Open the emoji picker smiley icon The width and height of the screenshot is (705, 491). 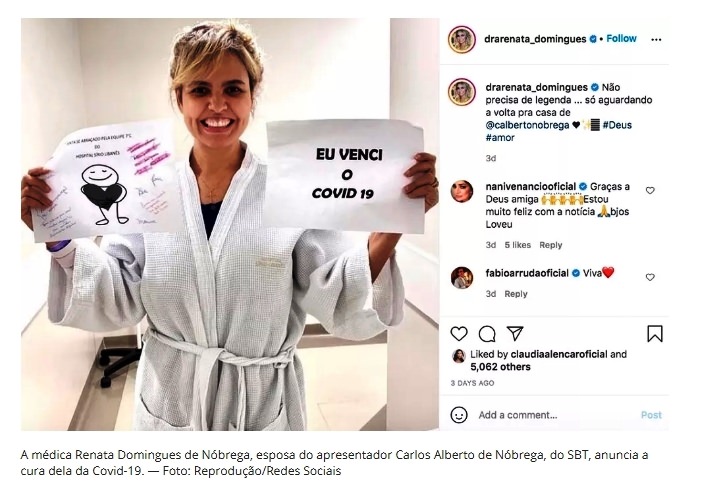459,415
